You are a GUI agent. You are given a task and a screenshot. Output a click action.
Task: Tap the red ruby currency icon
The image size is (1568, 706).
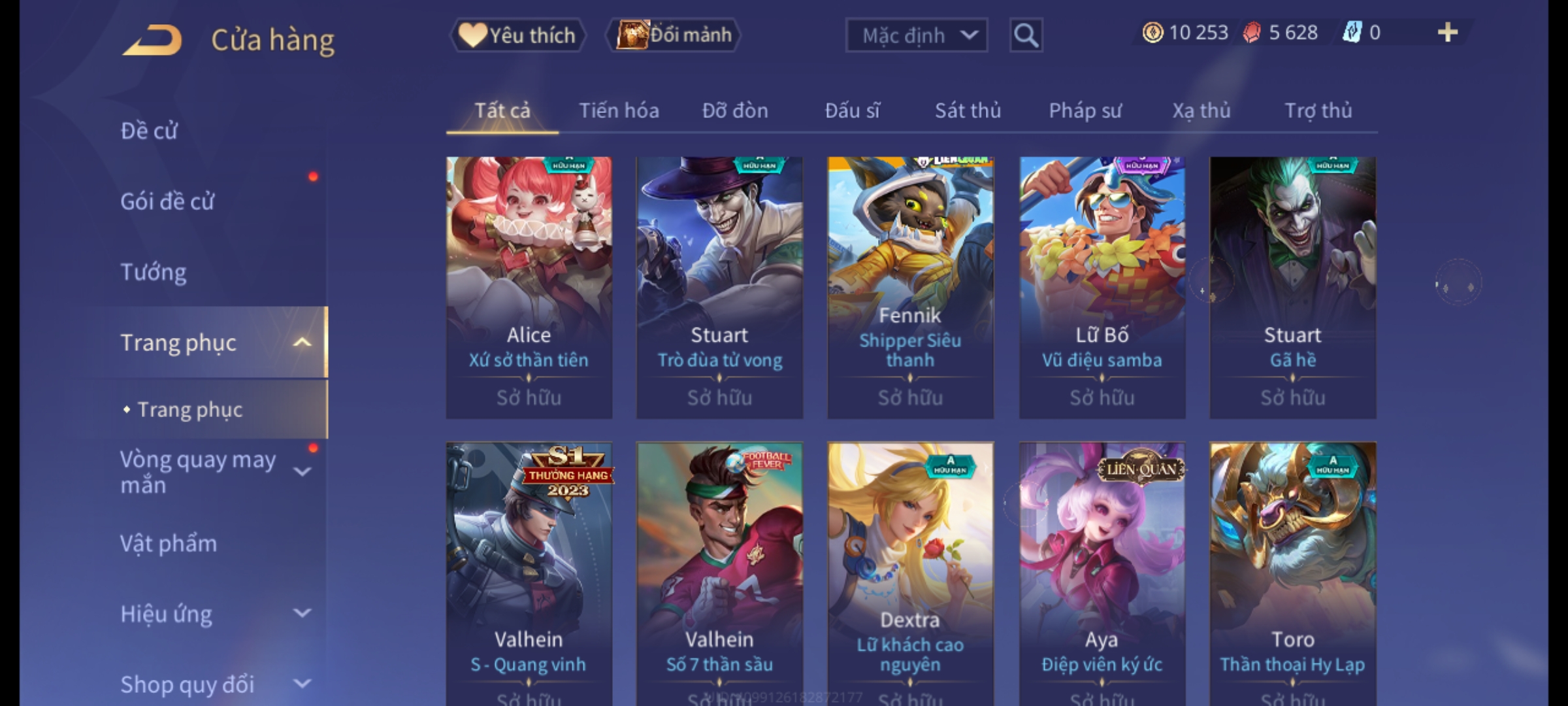1251,33
